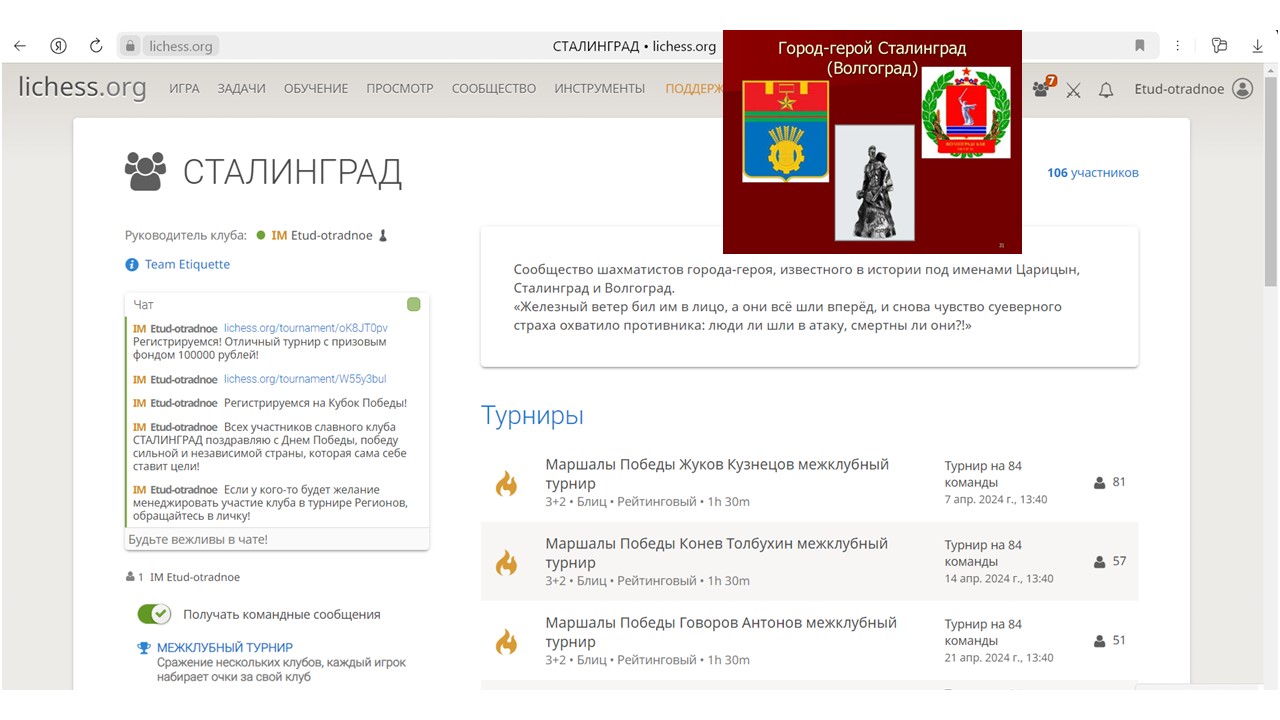Reload the lichess page
1280x720 pixels.
[x=96, y=46]
